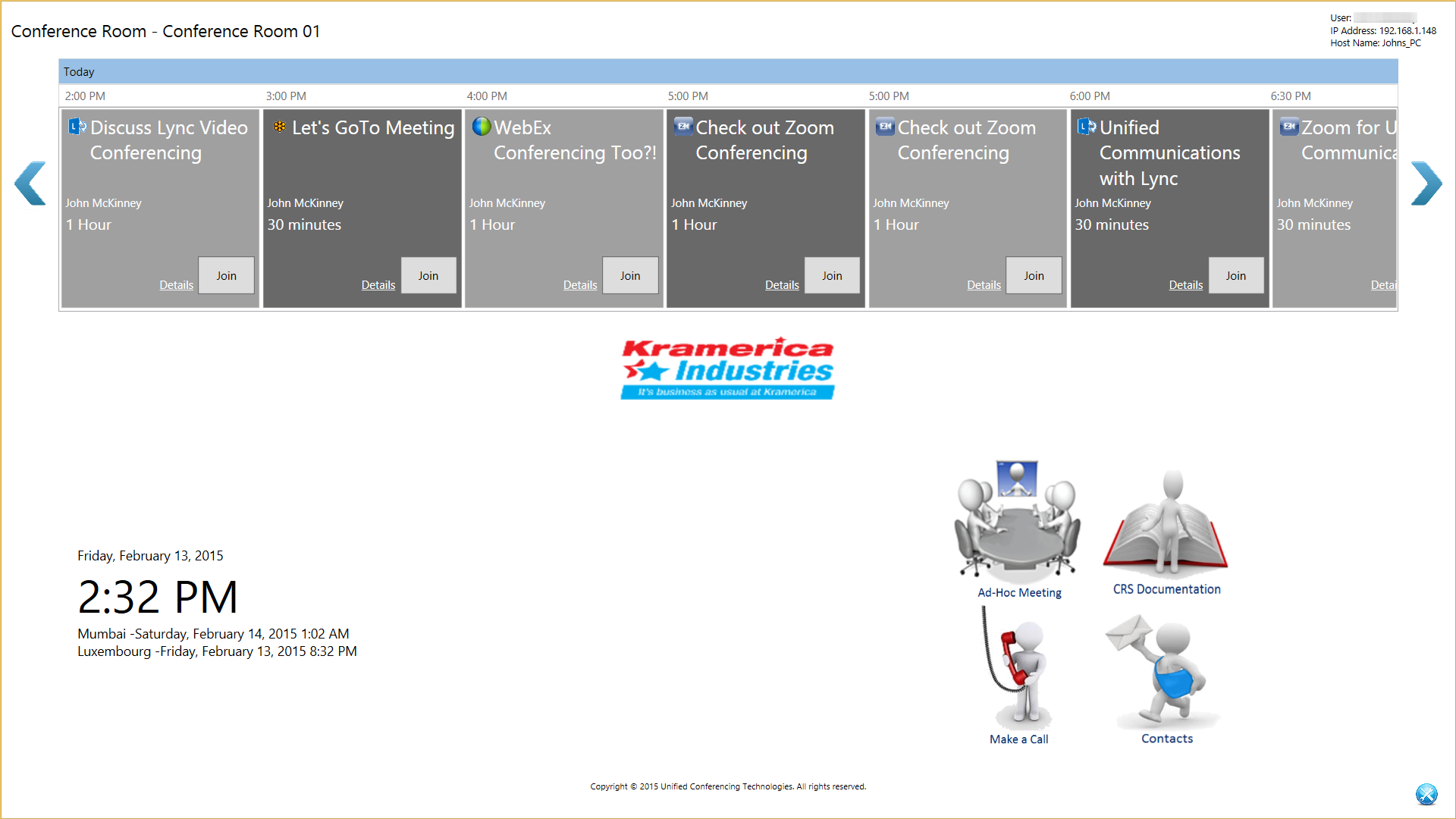Viewport: 1456px width, 819px height.
Task: Open Details for Unified Communications with Lync
Action: pos(1185,285)
